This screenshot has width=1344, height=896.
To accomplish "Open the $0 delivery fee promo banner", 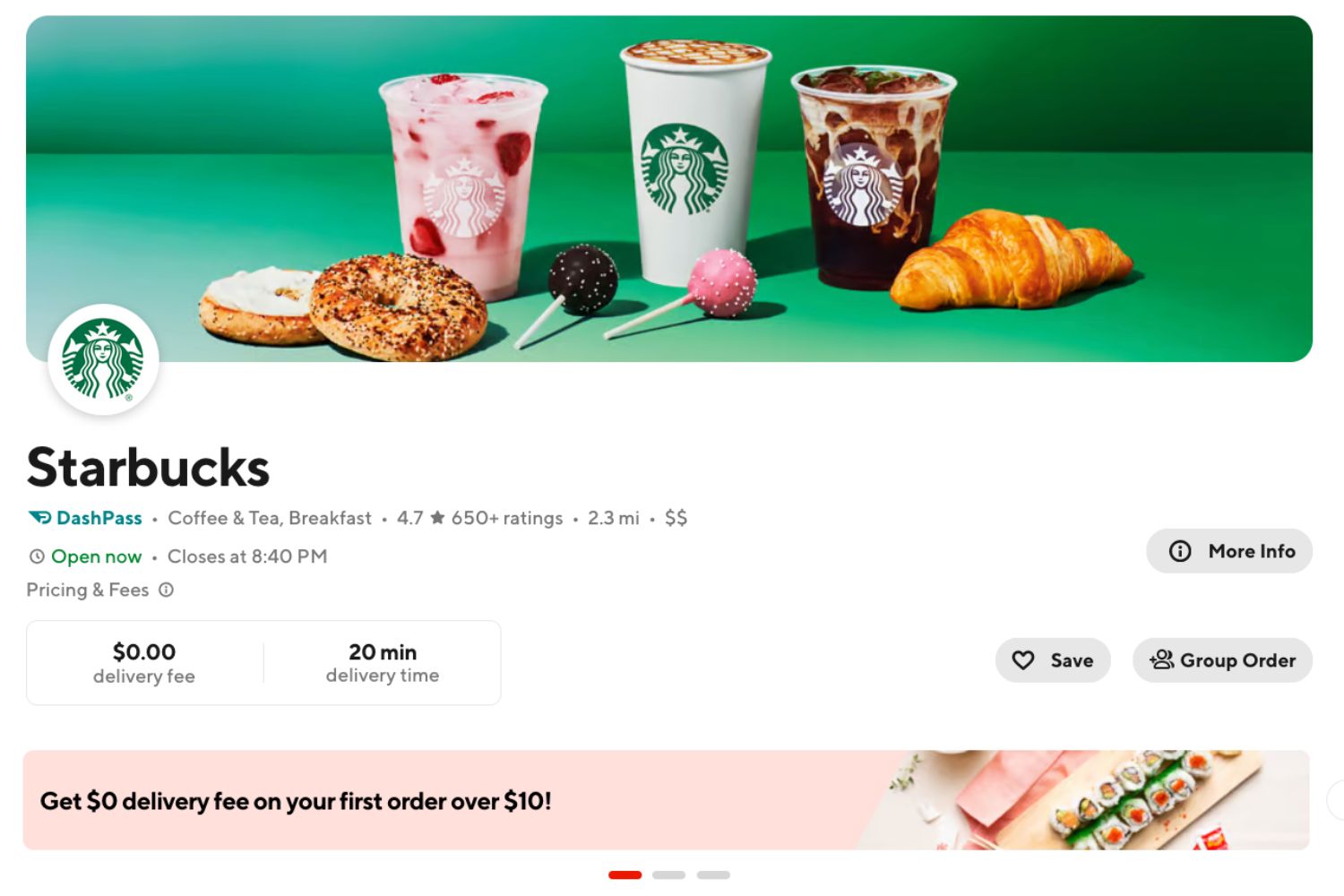I will pyautogui.click(x=666, y=800).
